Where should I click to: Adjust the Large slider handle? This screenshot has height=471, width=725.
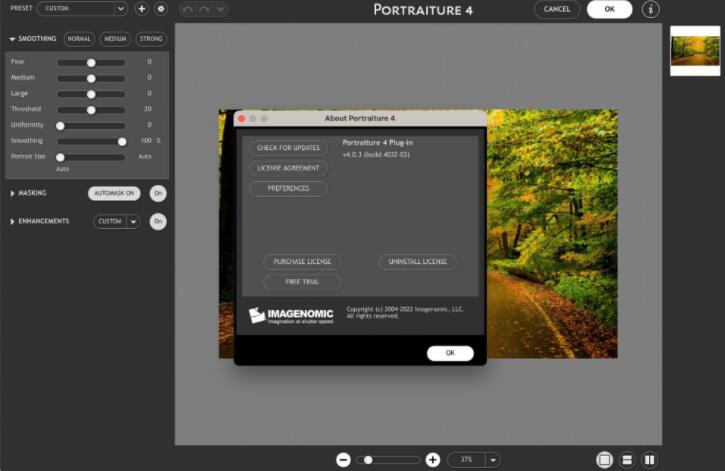click(91, 94)
